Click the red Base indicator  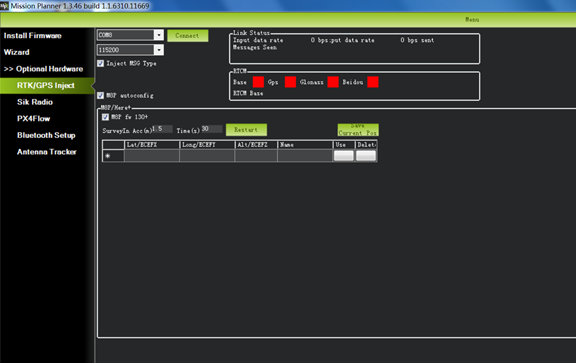tap(258, 82)
